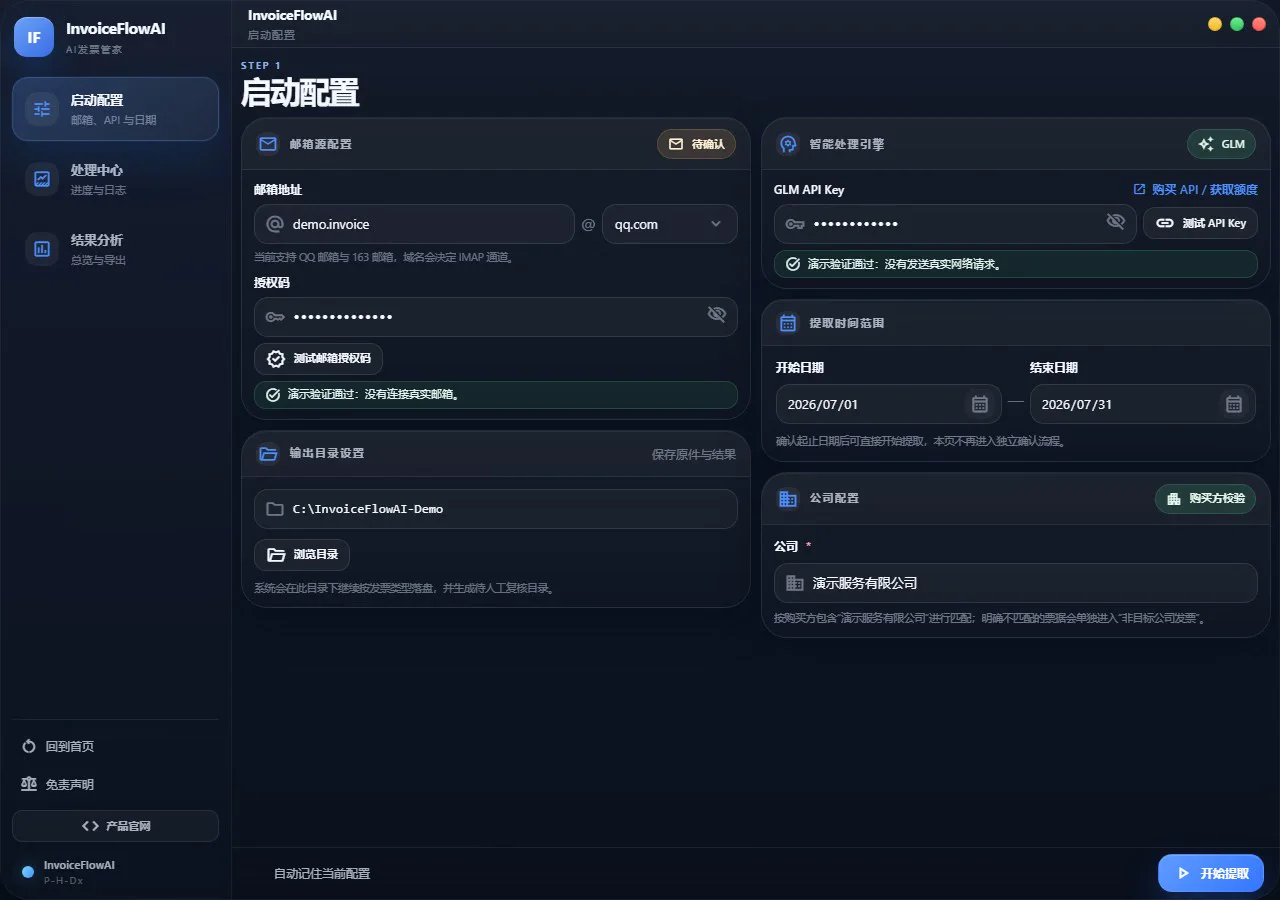Open the 开始日期 calendar picker icon
The height and width of the screenshot is (900, 1280).
coord(980,404)
